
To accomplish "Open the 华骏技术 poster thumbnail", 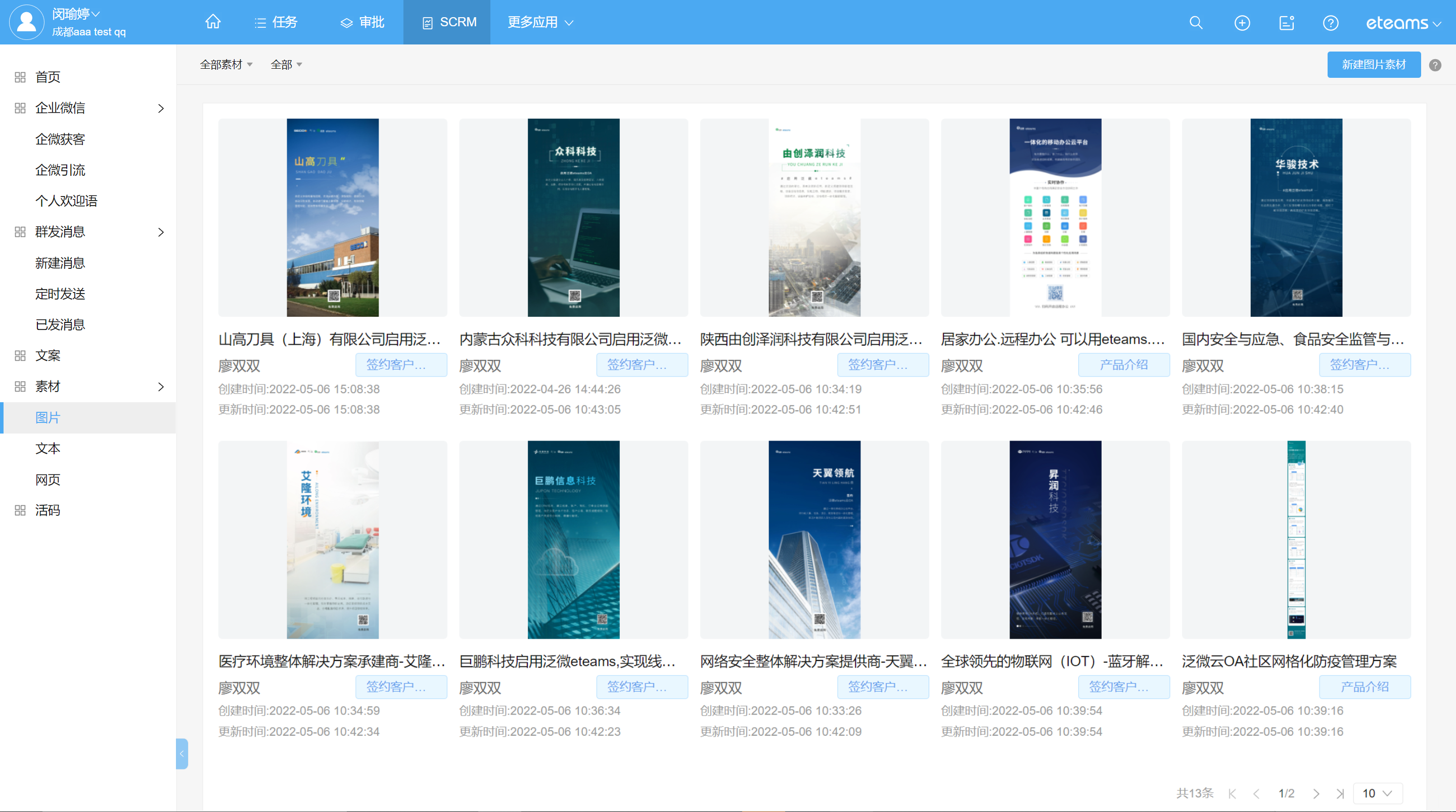I will [1296, 218].
